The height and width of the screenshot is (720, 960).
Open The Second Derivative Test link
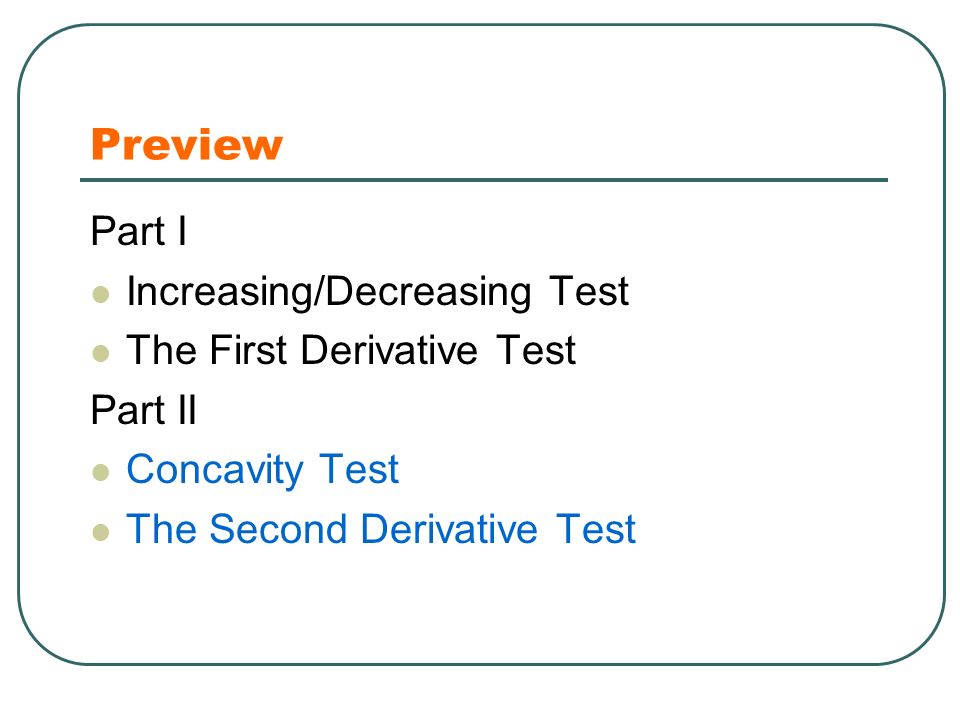coord(381,529)
